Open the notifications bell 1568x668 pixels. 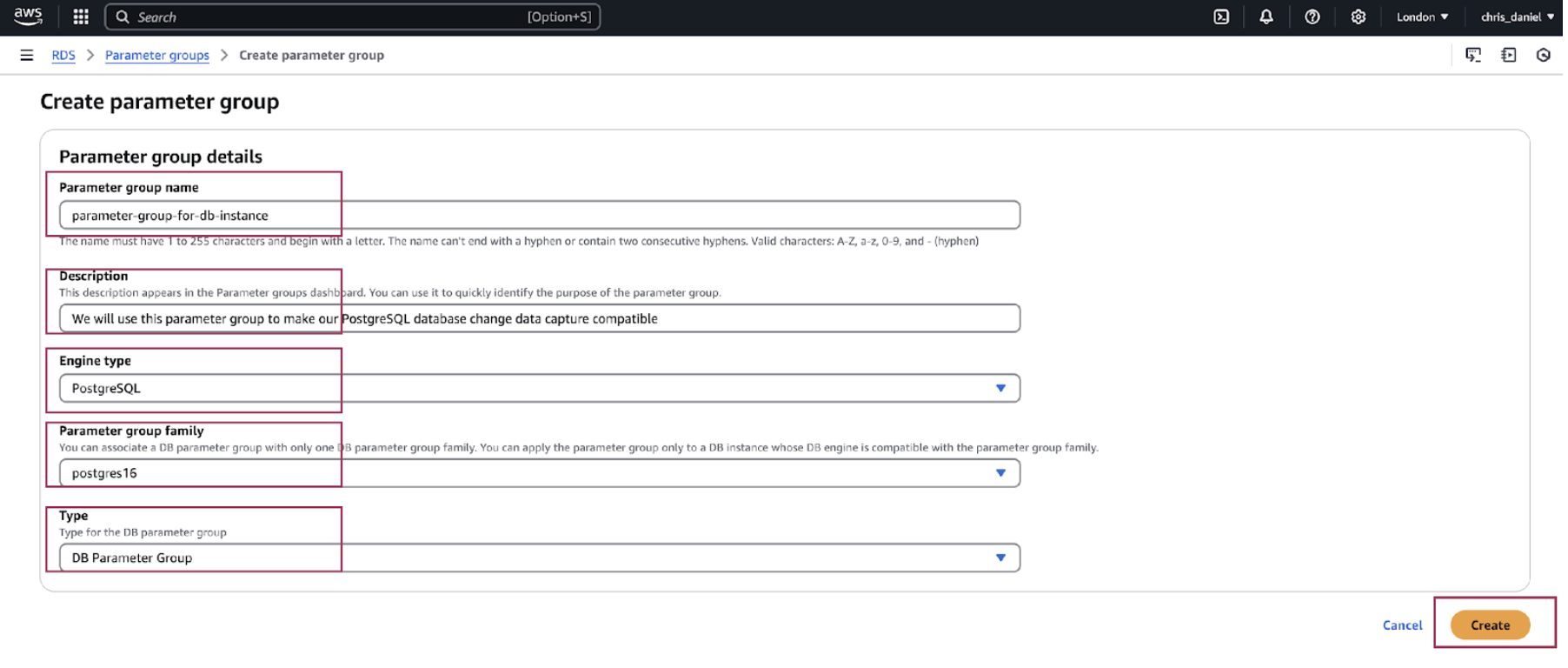pos(1266,17)
